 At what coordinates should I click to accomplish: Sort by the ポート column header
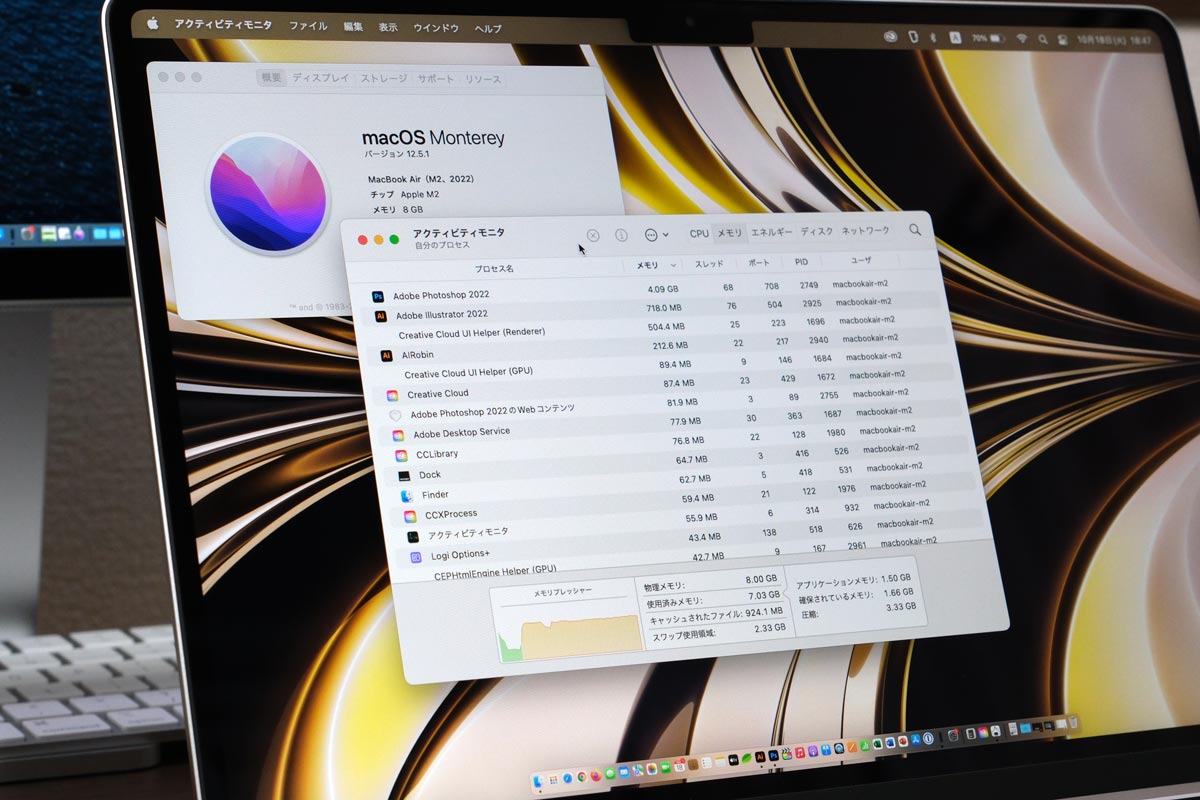[758, 263]
